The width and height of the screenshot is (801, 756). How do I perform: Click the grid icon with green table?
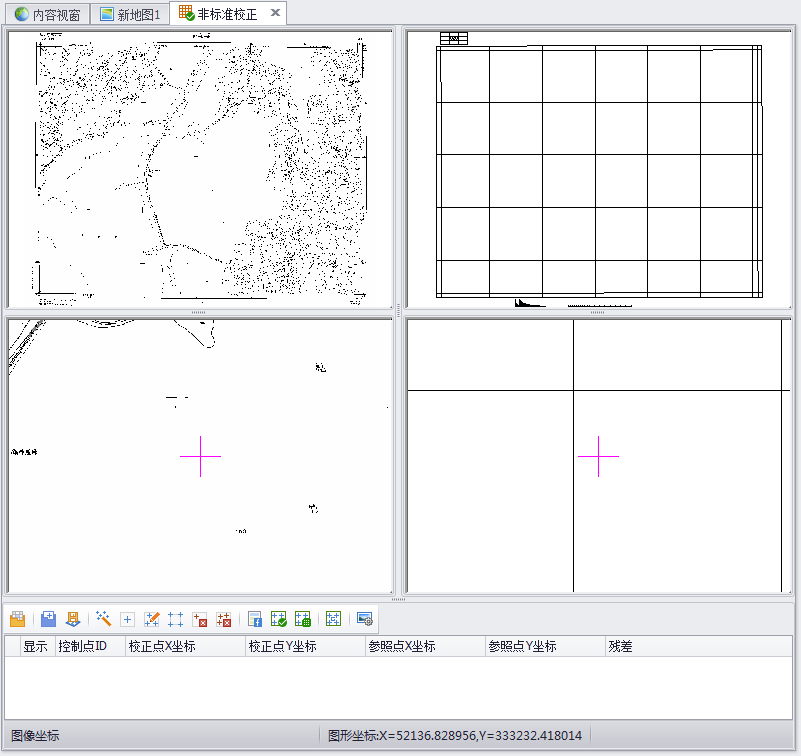click(303, 619)
